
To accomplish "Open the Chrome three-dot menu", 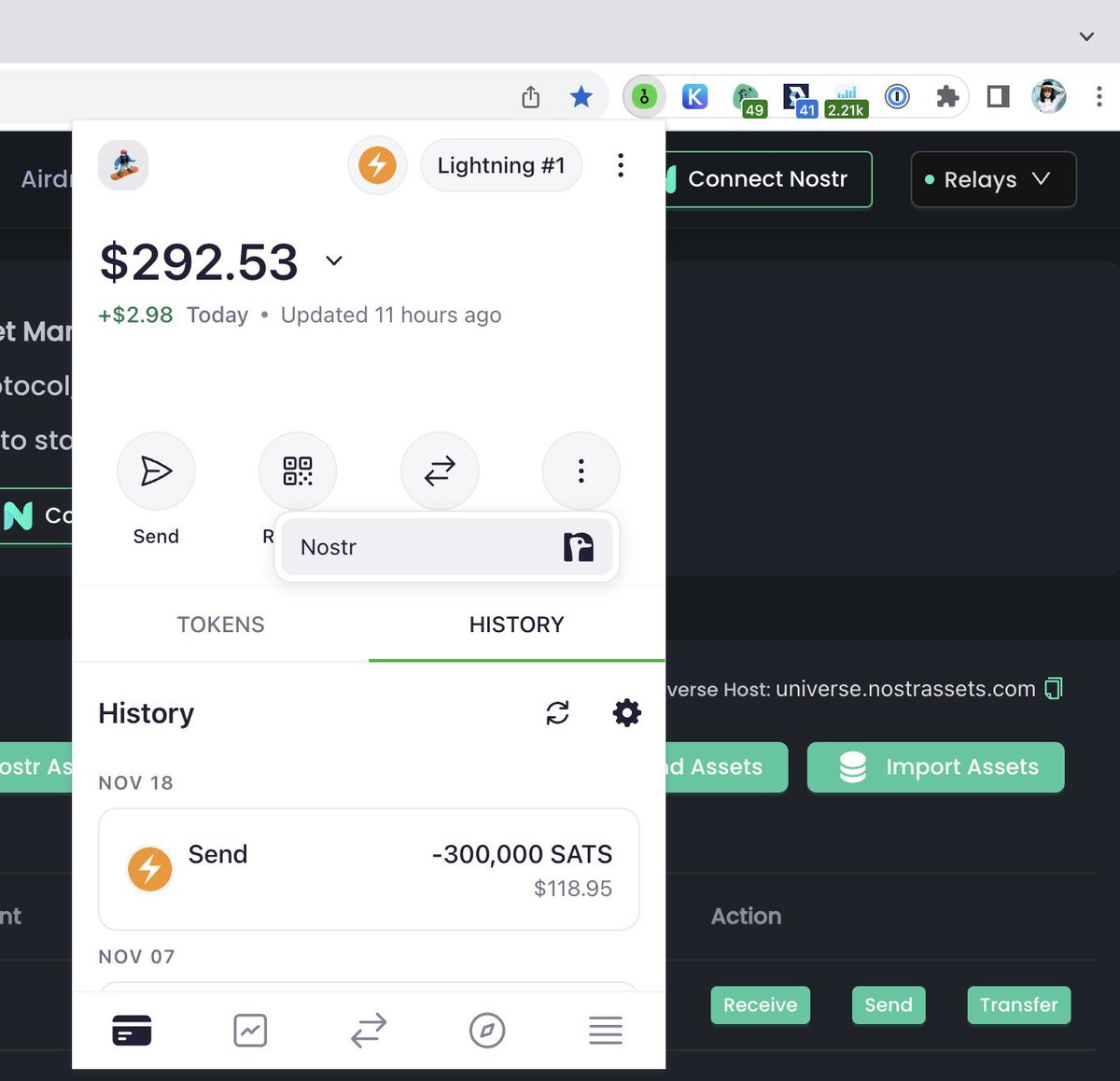I will click(1099, 96).
